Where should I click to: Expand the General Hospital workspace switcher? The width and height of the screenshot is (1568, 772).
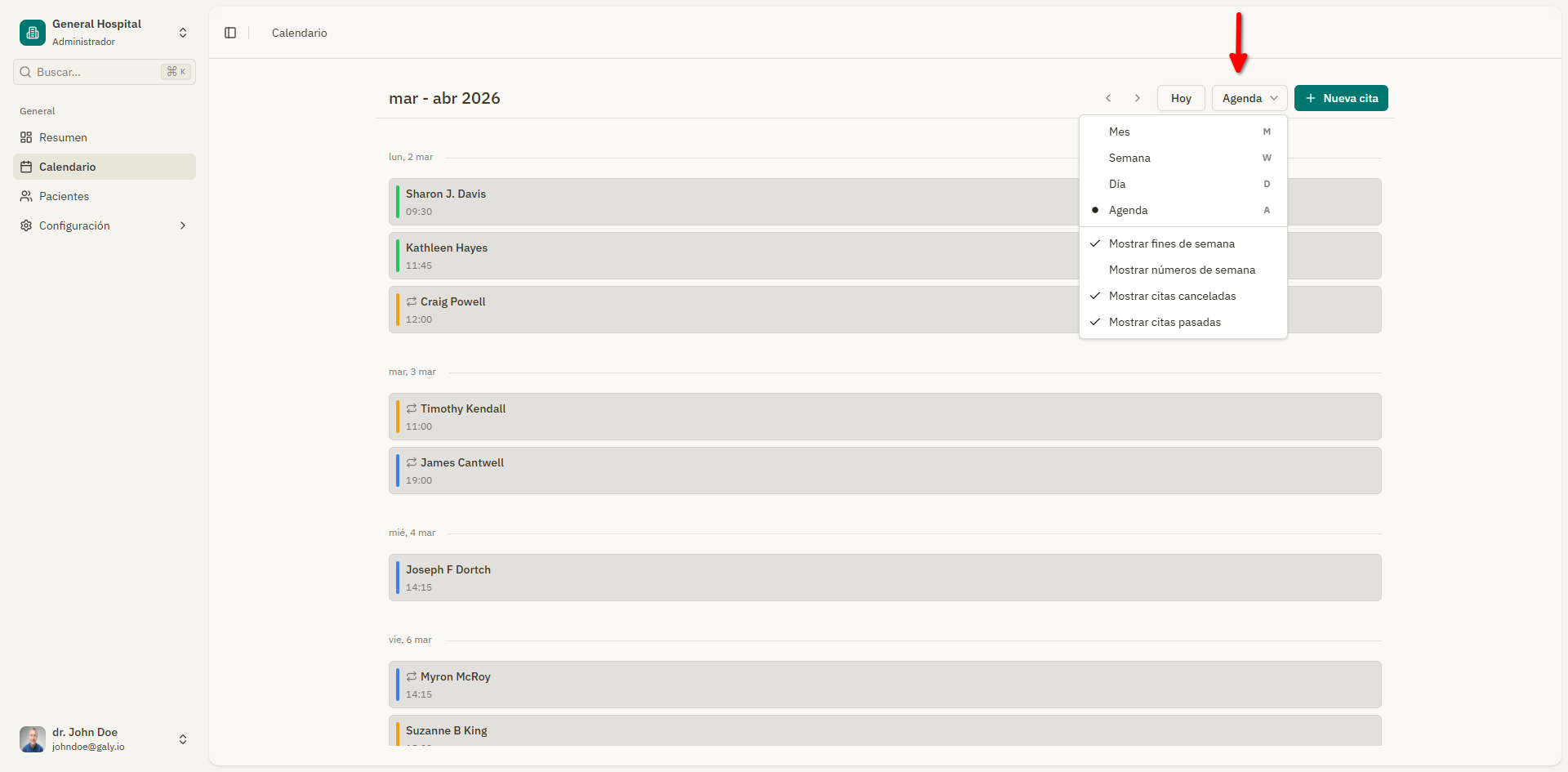tap(183, 33)
